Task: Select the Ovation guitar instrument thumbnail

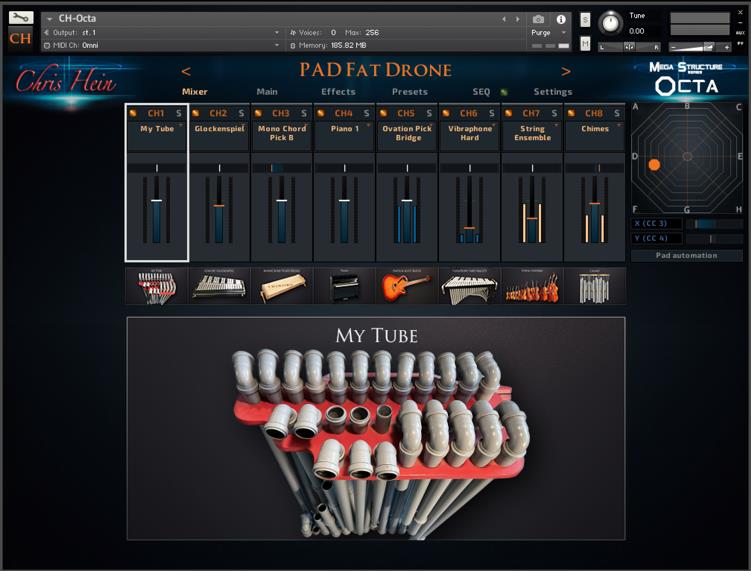Action: pos(406,286)
